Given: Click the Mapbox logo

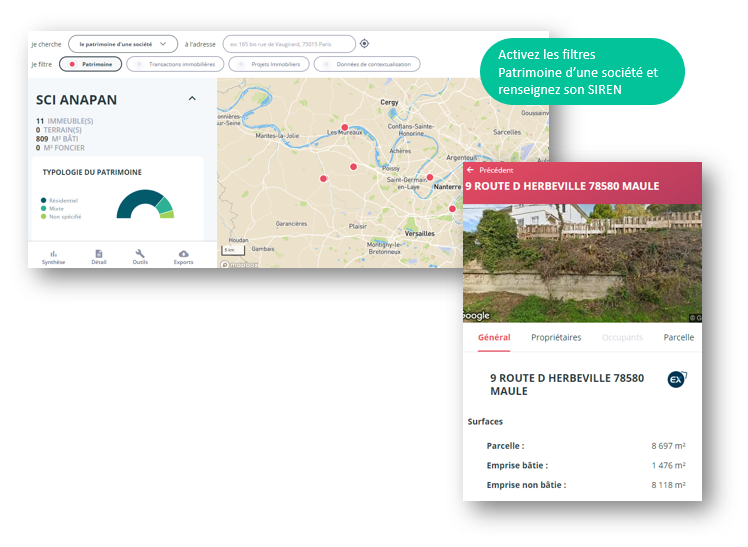Looking at the screenshot, I should coord(240,264).
